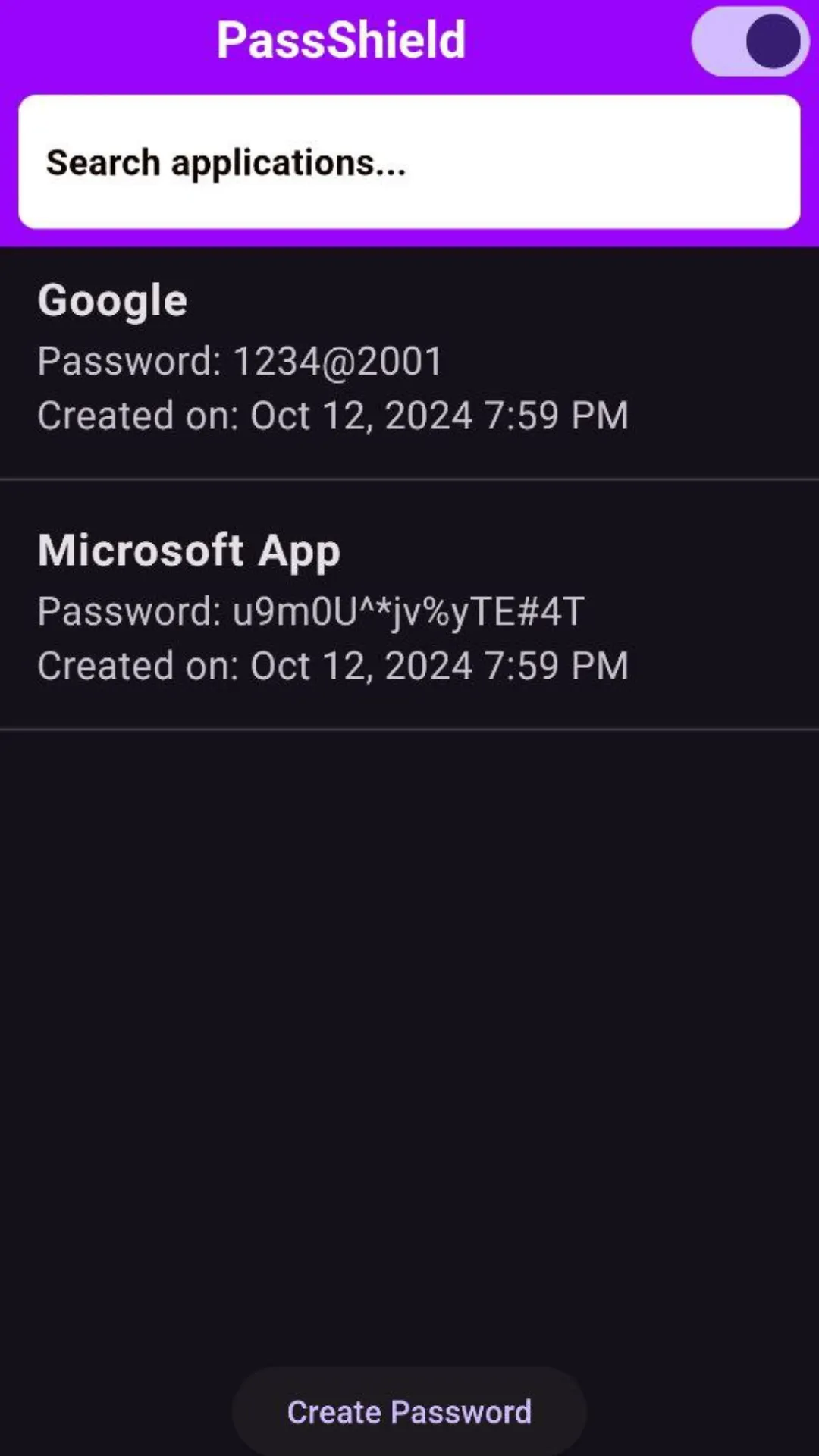Image resolution: width=819 pixels, height=1456 pixels.
Task: Select Microsoft App's password value u9m0U^*jv%yTE#4T
Action: click(x=408, y=611)
